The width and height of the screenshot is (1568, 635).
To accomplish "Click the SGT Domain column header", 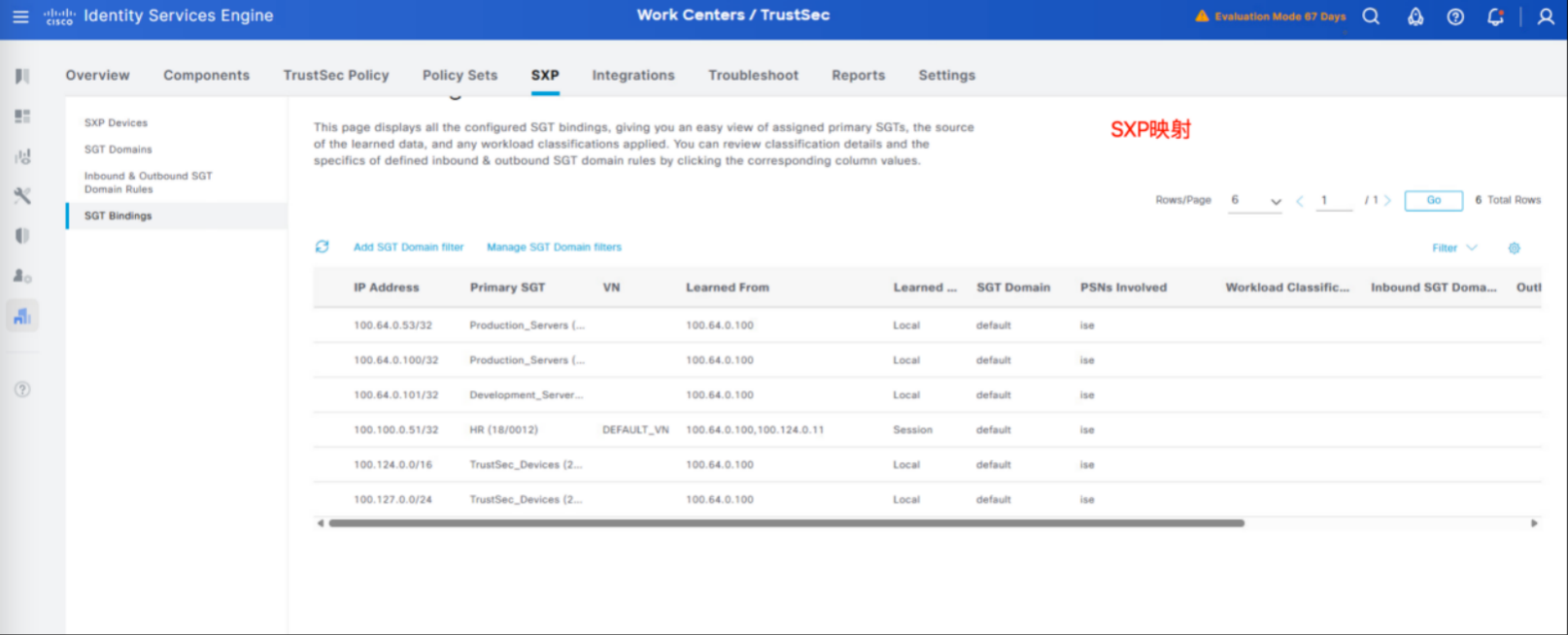I will (1013, 287).
